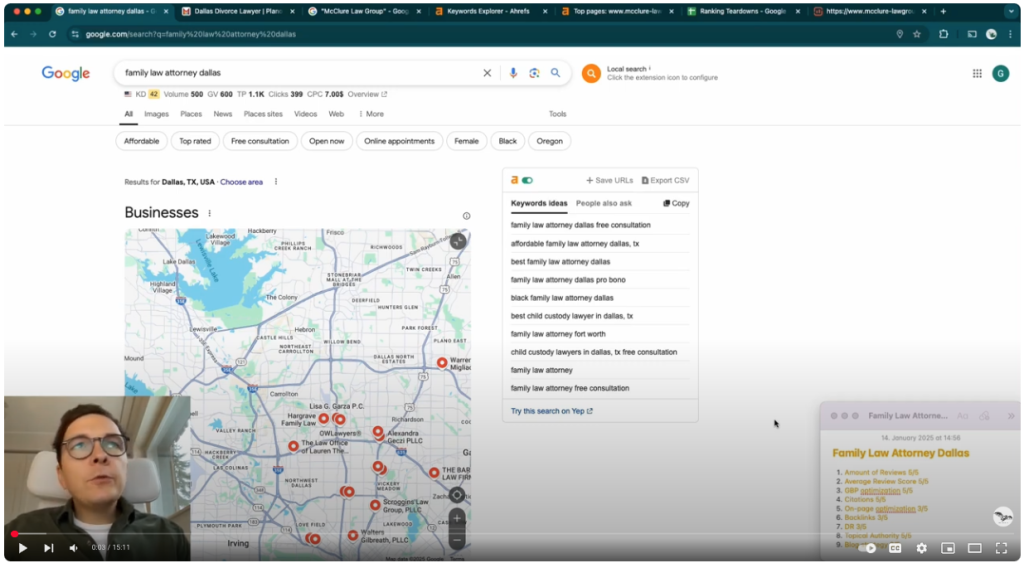The image size is (1024, 563).
Task: Toggle closed captions CC
Action: pos(895,548)
